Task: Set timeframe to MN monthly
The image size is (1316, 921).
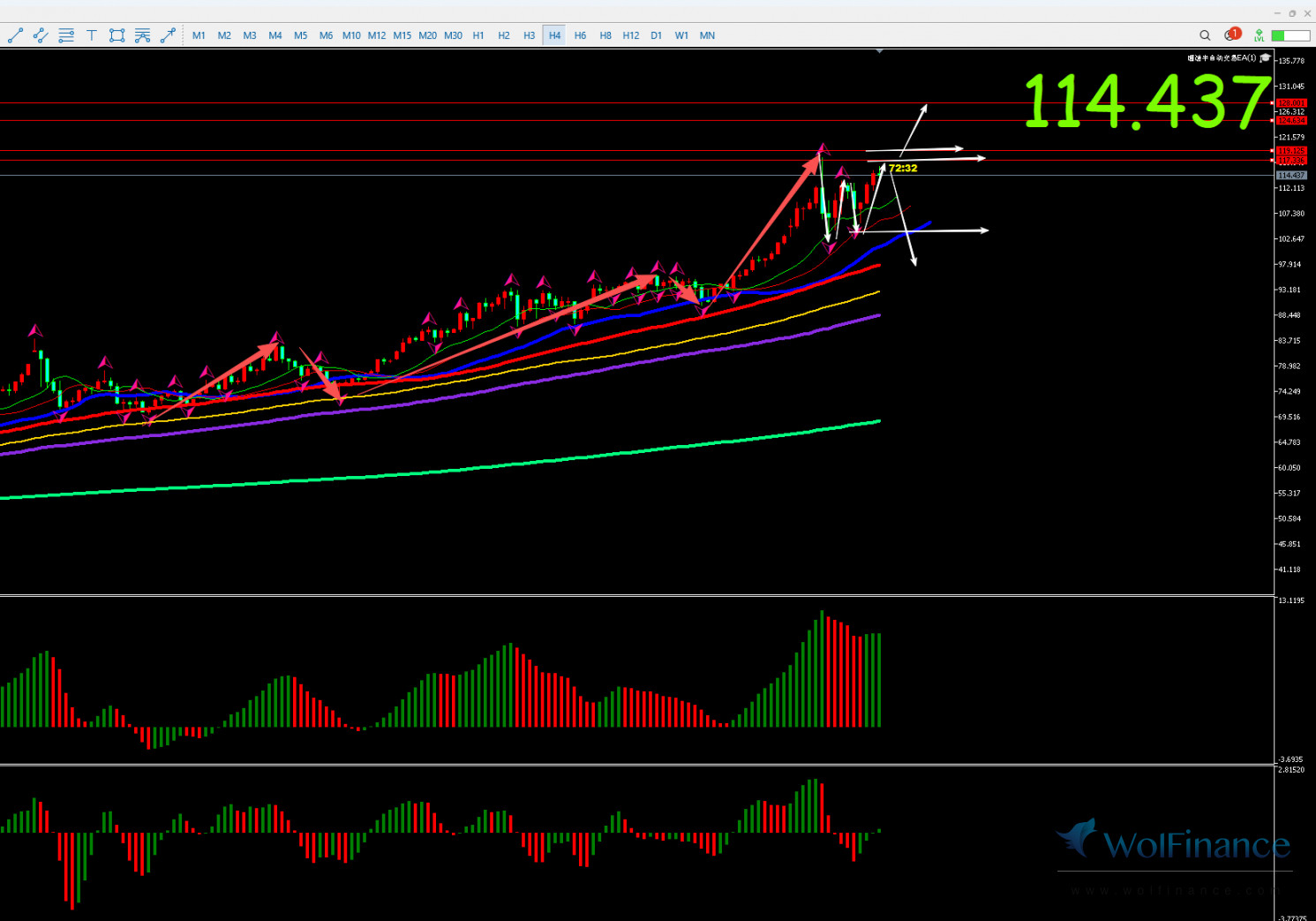Action: click(x=707, y=35)
